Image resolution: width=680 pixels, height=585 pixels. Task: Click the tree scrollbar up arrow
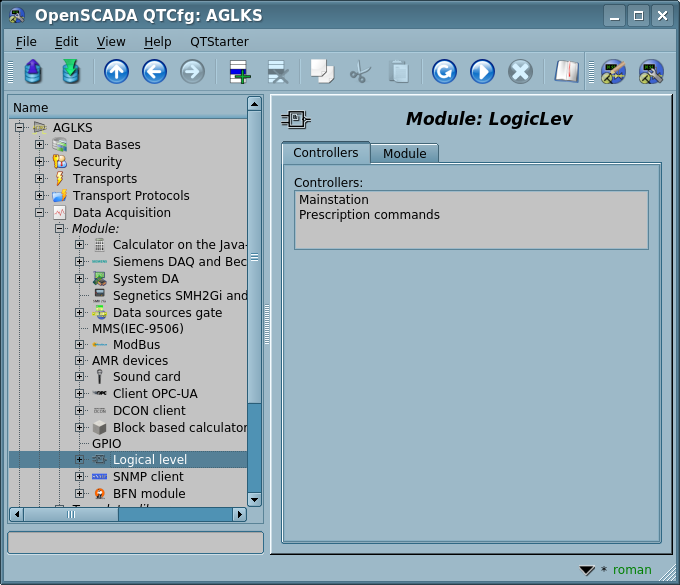point(254,104)
